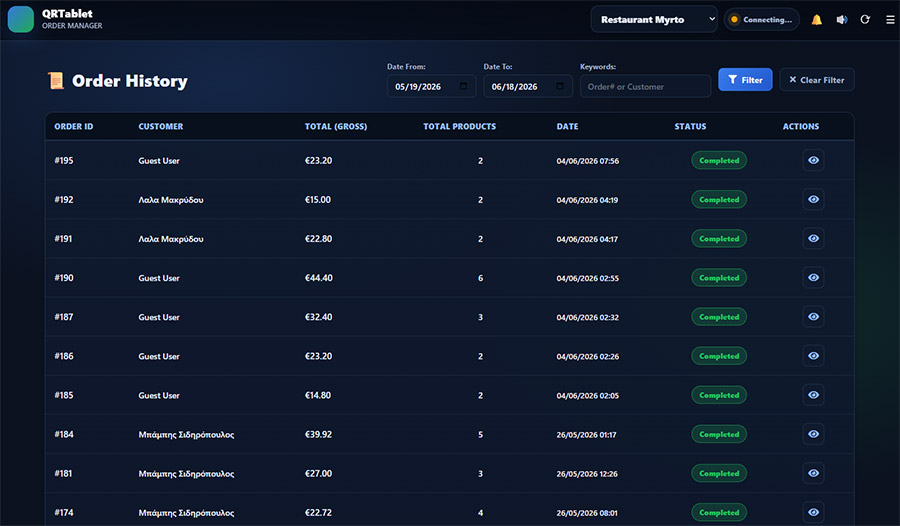
Task: Click the Order History heading
Action: tap(130, 81)
